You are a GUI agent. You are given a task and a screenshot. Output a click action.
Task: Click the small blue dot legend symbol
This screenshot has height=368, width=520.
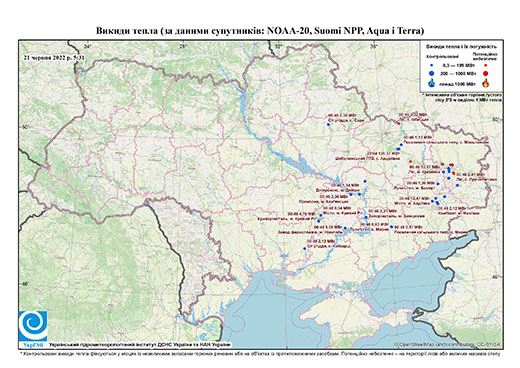point(432,65)
